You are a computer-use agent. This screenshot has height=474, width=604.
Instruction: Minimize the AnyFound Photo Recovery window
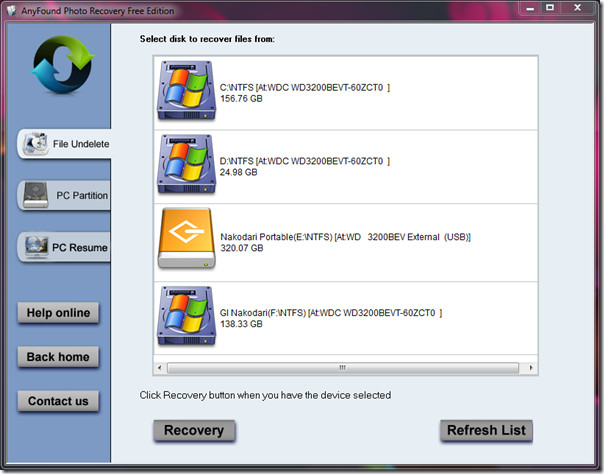(530, 8)
